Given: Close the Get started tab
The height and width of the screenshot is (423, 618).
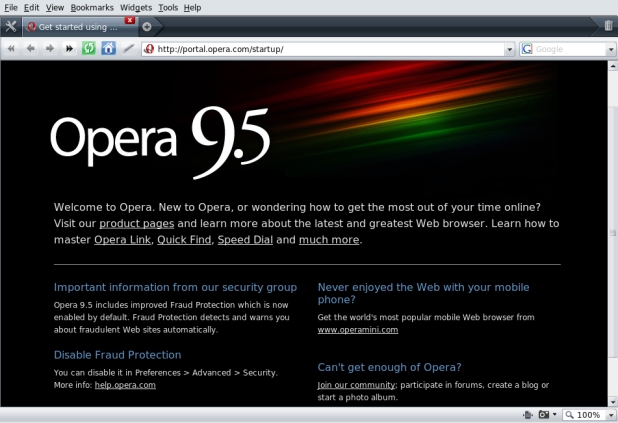Looking at the screenshot, I should (130, 20).
